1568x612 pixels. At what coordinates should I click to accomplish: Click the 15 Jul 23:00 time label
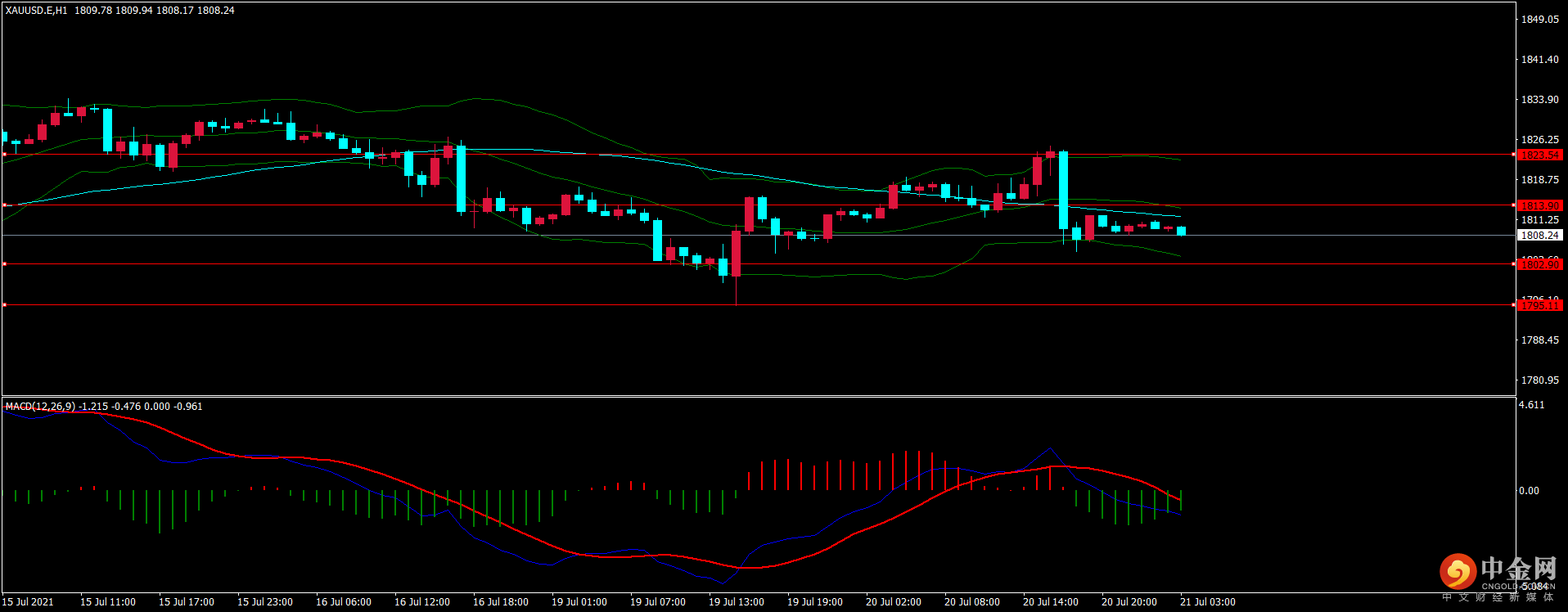pyautogui.click(x=265, y=602)
